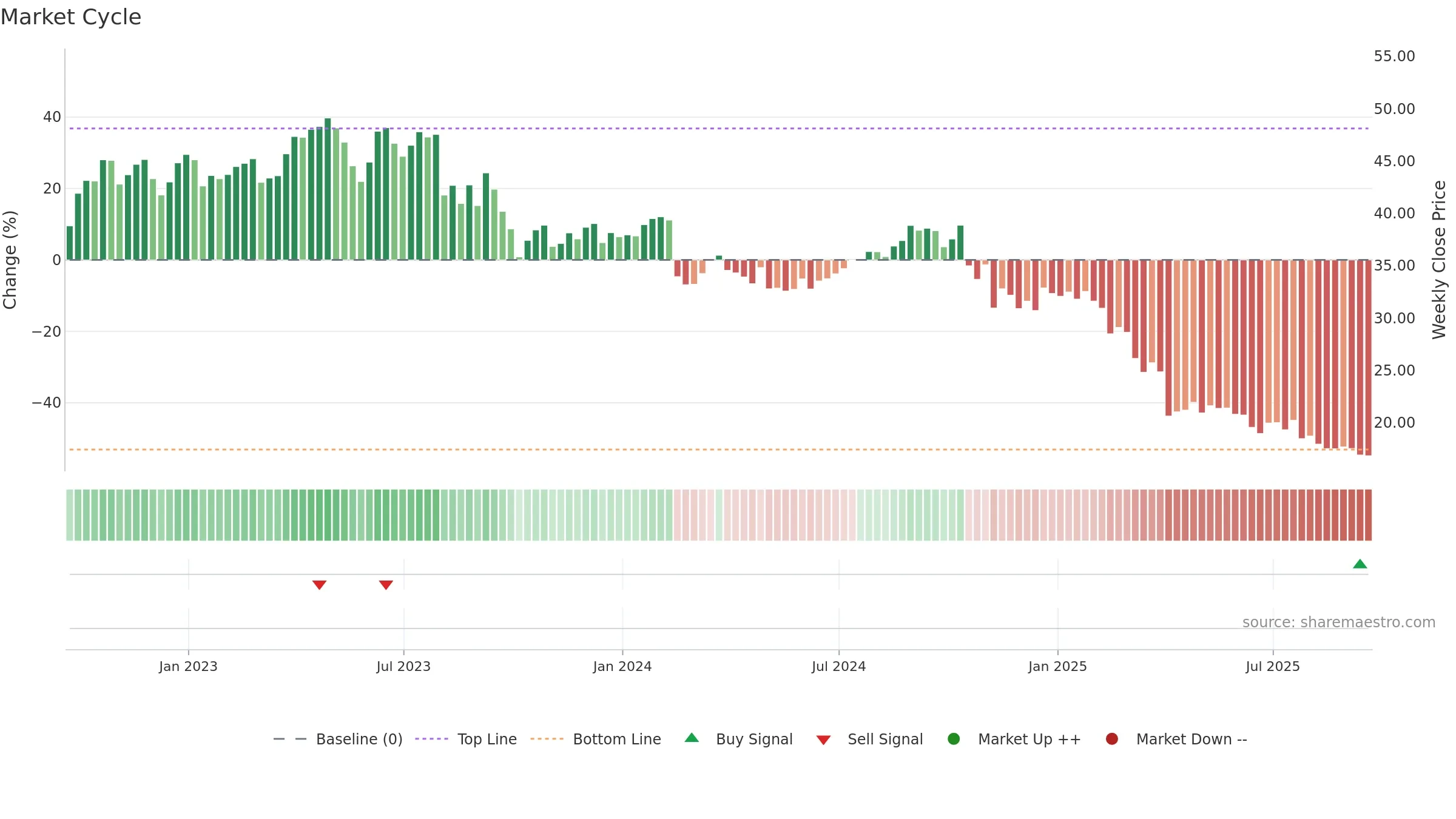Click the orange dotted Bottom Line on chart

point(719,450)
